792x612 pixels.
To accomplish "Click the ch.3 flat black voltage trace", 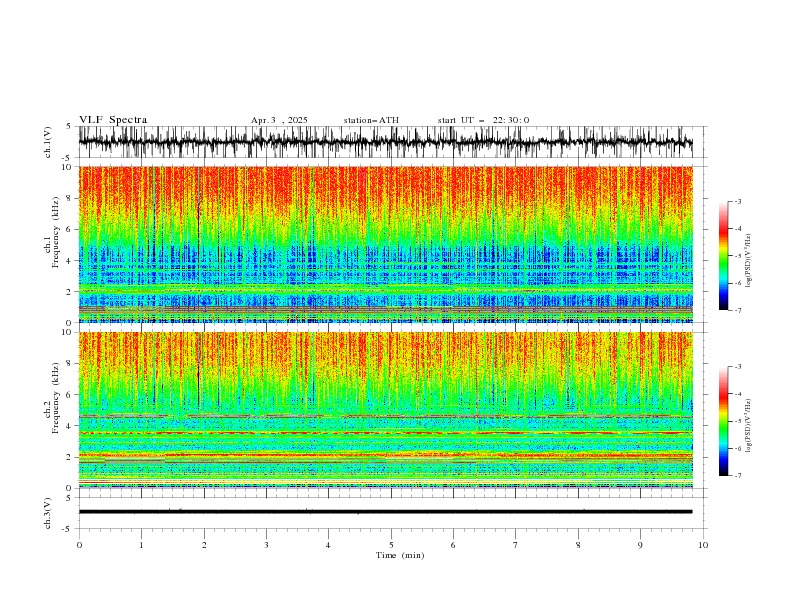I will pyautogui.click(x=385, y=512).
